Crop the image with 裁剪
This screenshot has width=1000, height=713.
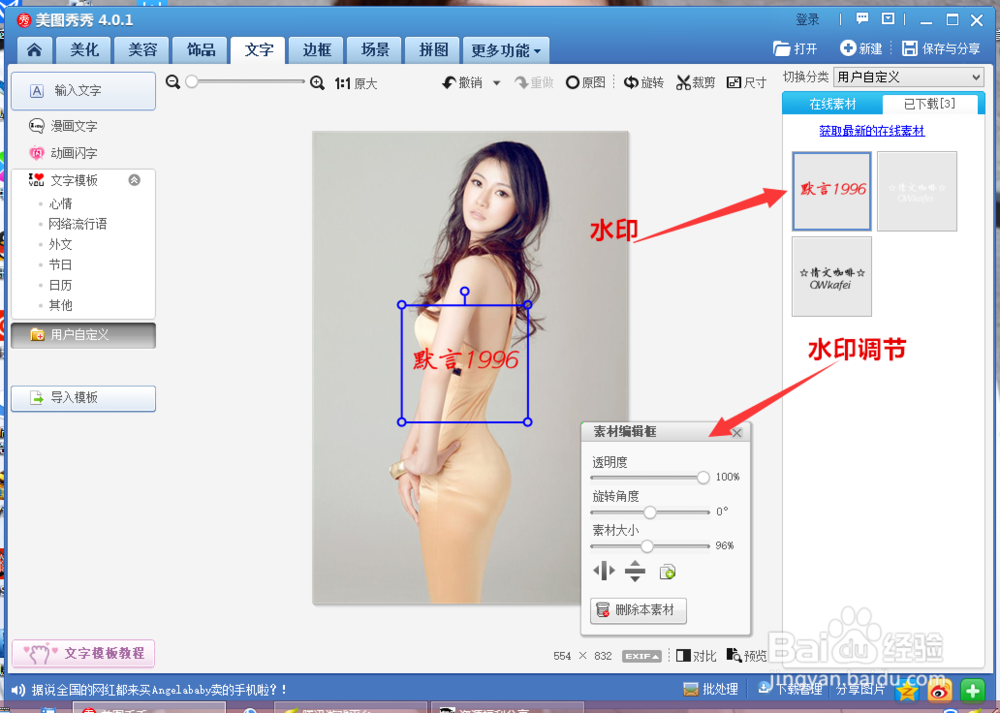[695, 83]
